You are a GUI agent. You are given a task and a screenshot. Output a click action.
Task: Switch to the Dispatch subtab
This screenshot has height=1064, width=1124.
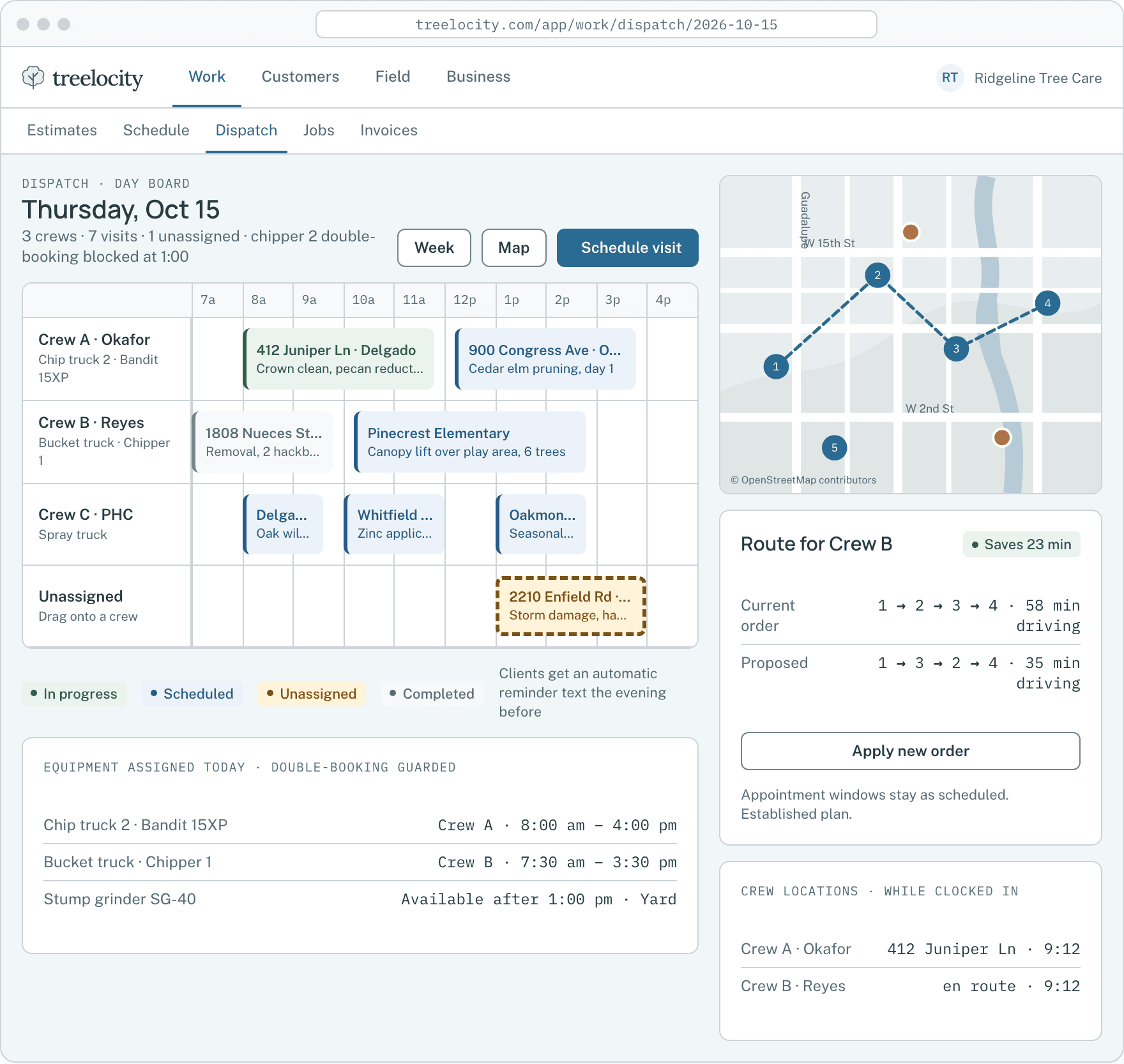pyautogui.click(x=247, y=130)
